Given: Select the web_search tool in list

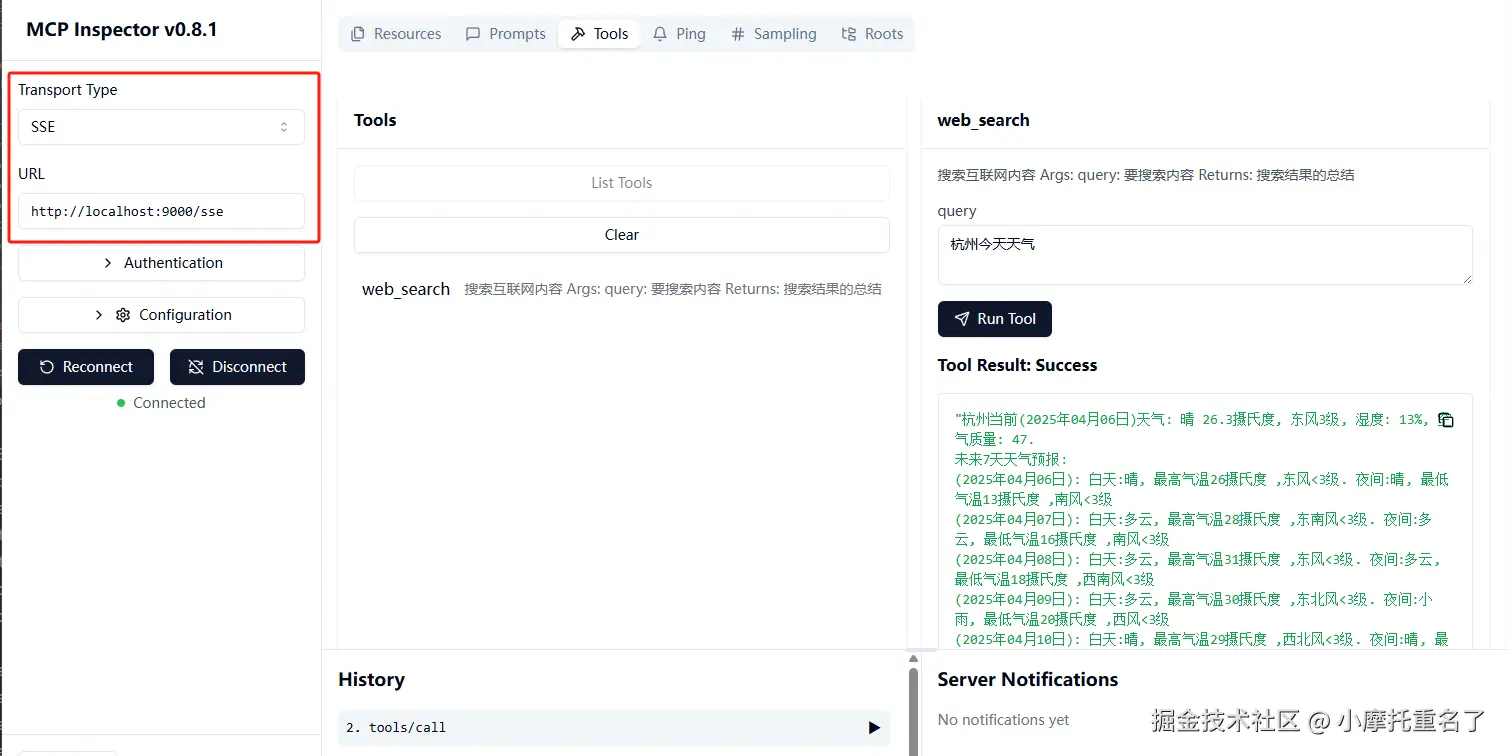Looking at the screenshot, I should point(622,289).
